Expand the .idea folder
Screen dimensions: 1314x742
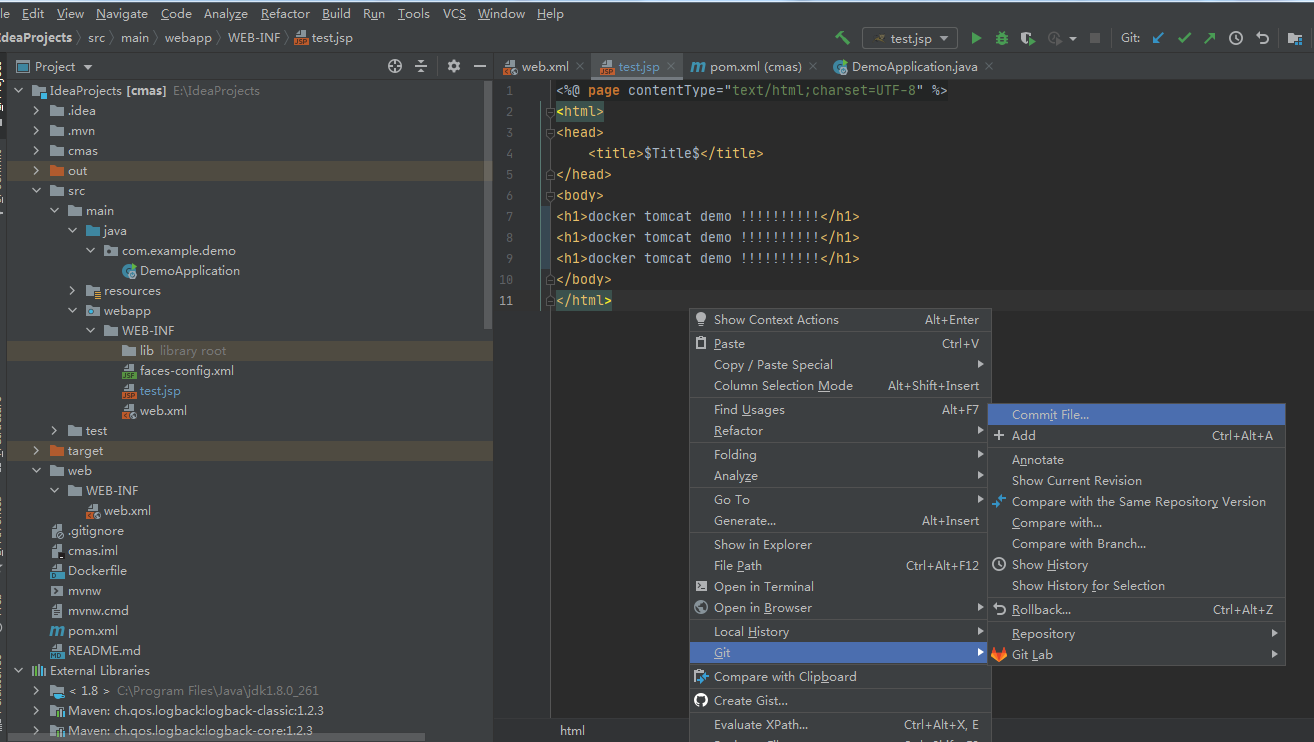point(36,110)
